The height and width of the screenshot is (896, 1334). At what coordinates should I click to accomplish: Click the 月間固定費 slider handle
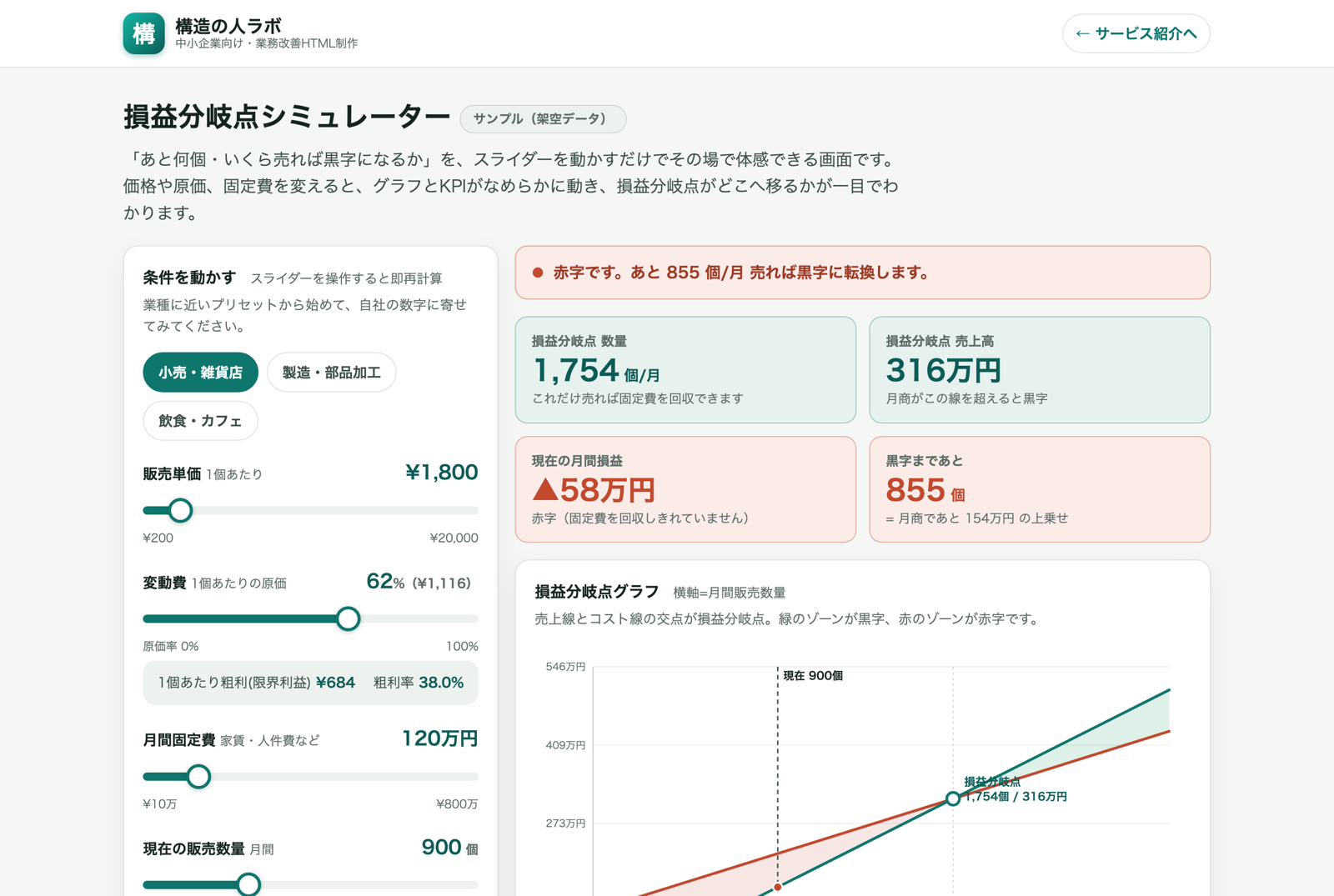click(198, 776)
